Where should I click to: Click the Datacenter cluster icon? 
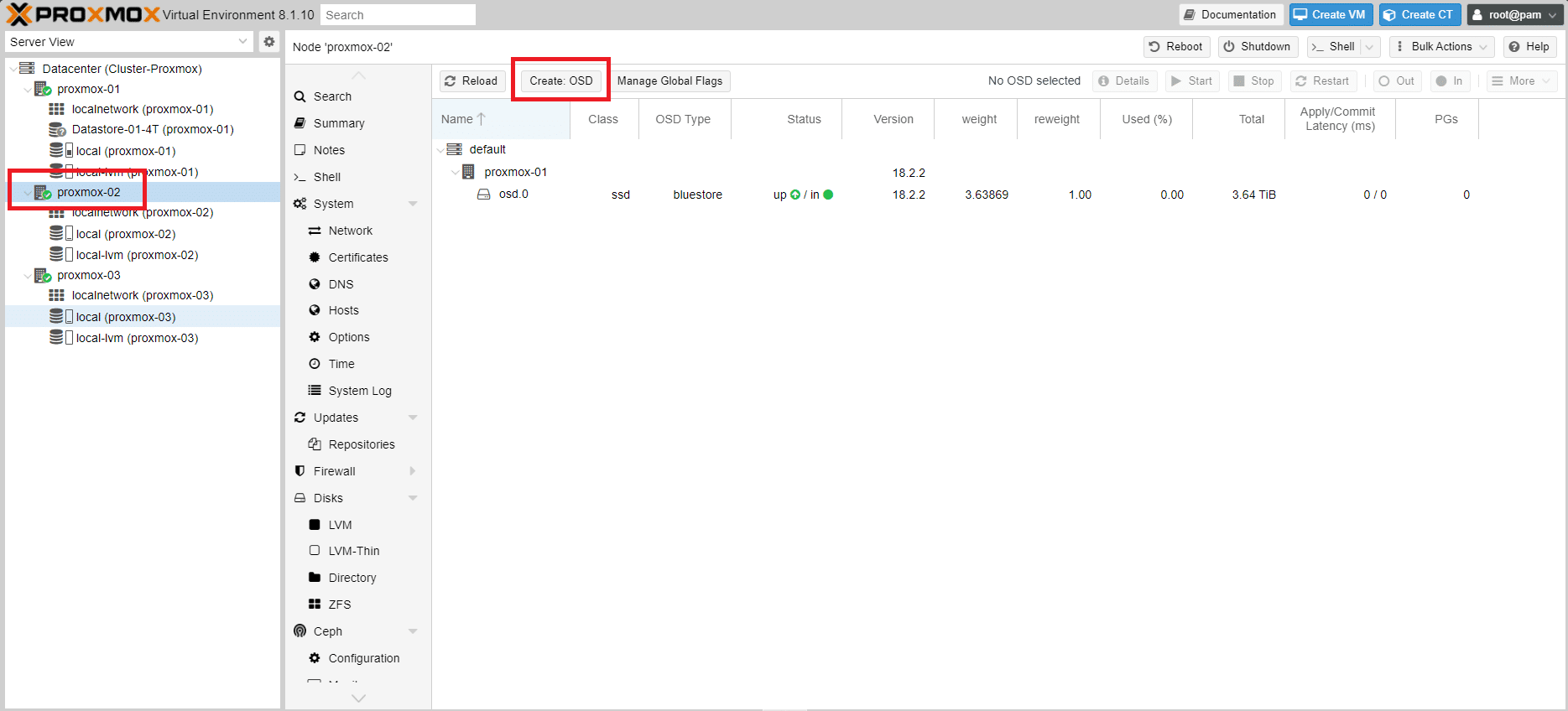[27, 68]
